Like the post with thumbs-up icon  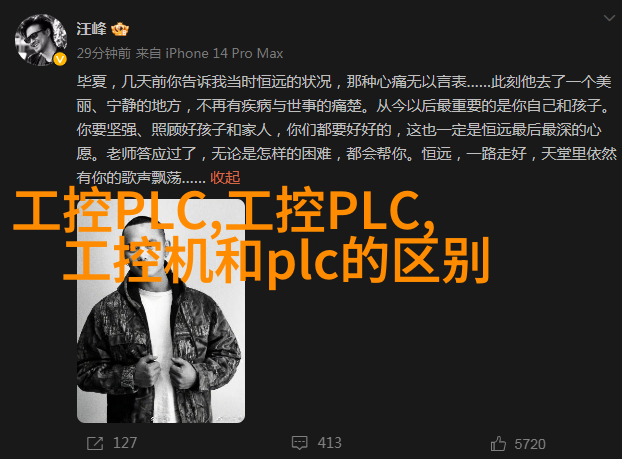[498, 444]
